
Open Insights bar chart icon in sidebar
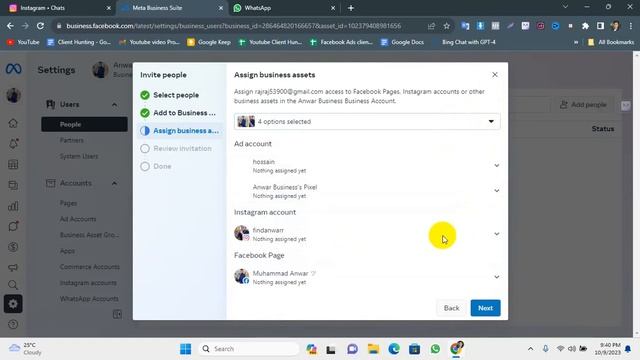click(13, 206)
